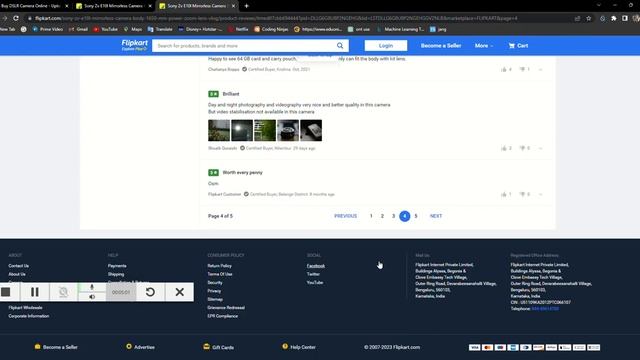Open the Cart
This screenshot has height=360, width=640.
518,46
